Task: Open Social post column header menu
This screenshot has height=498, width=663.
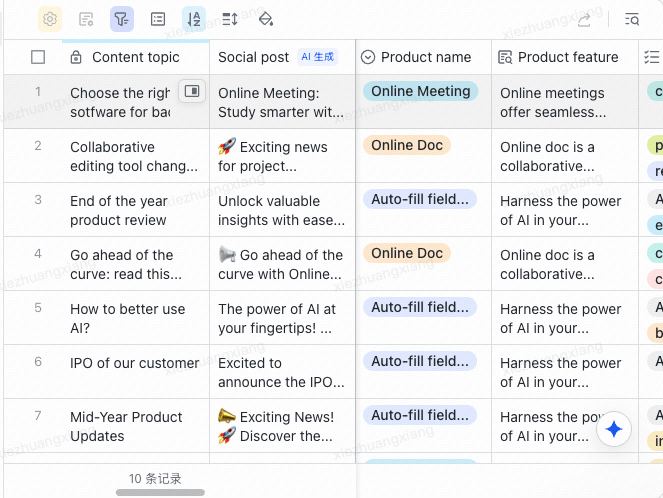Action: [x=282, y=57]
